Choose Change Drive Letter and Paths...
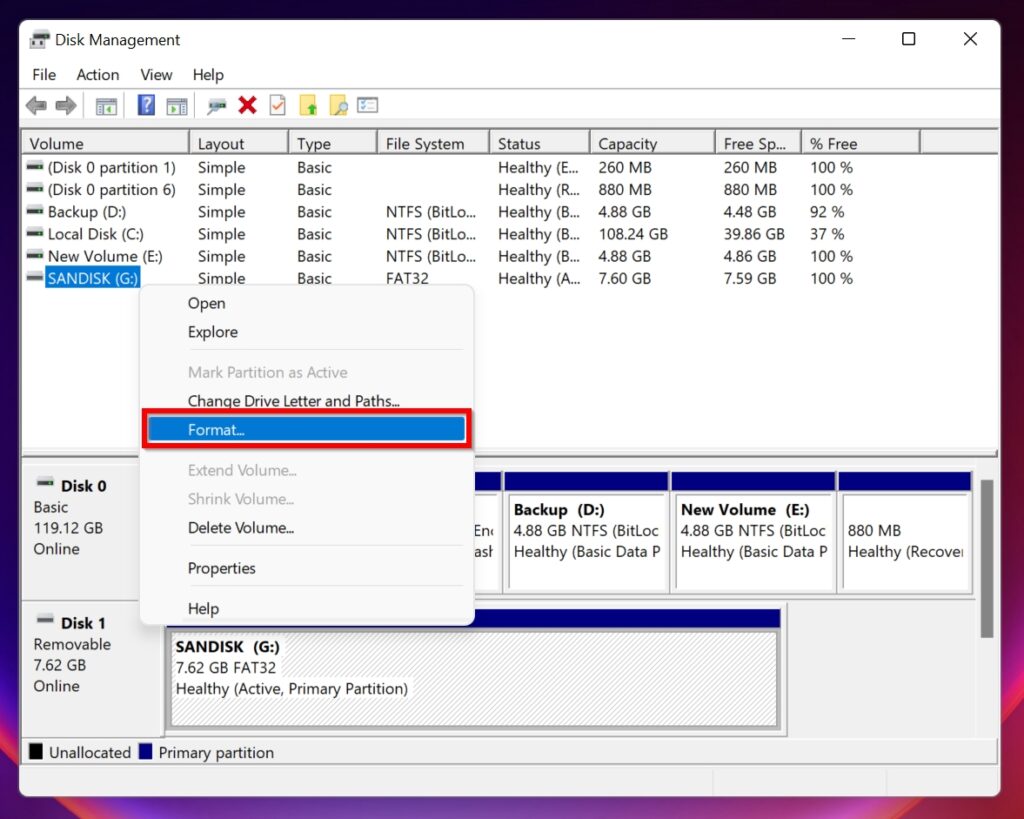The height and width of the screenshot is (819, 1024). [294, 401]
